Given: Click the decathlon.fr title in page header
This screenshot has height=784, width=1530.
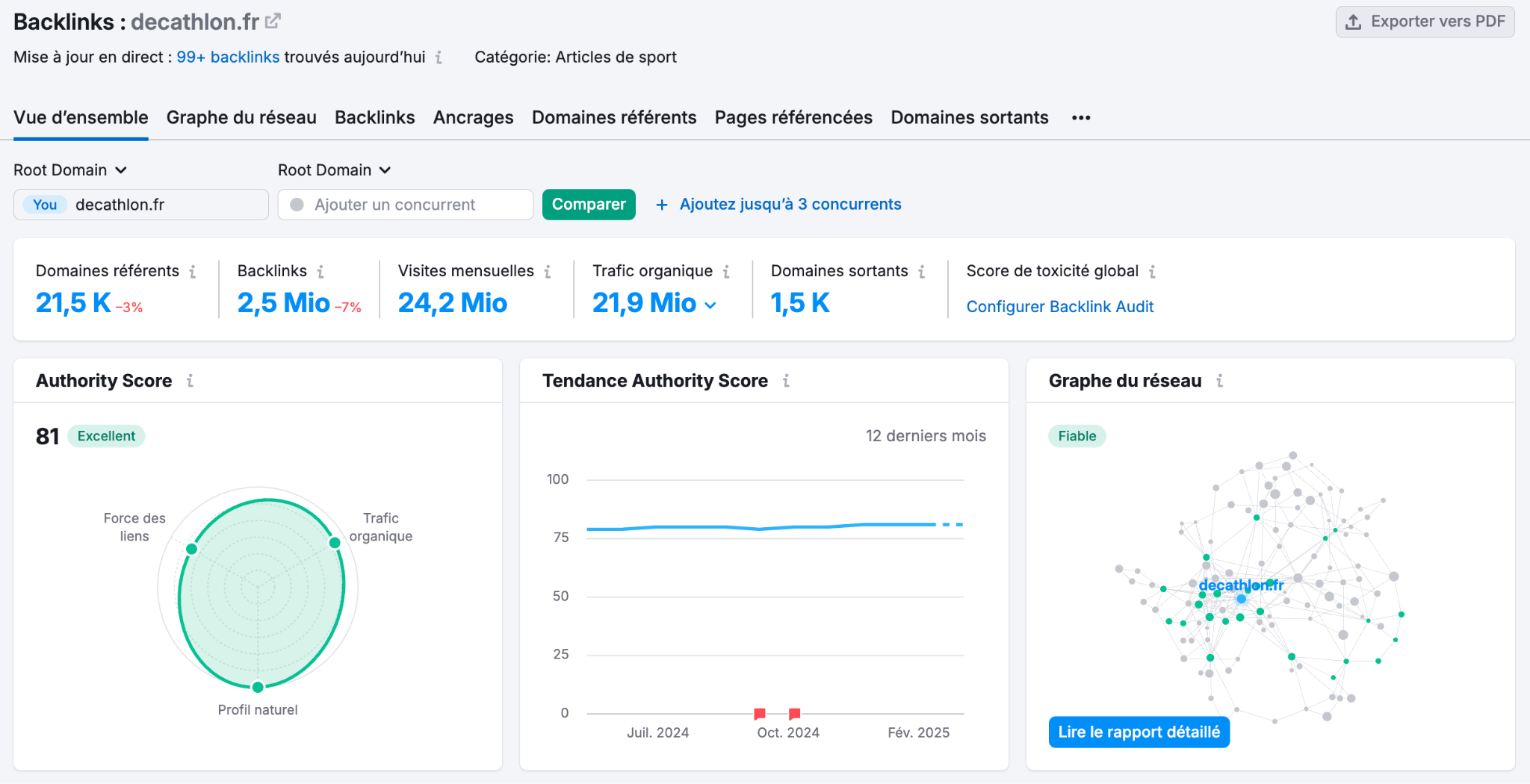Looking at the screenshot, I should coord(195,22).
